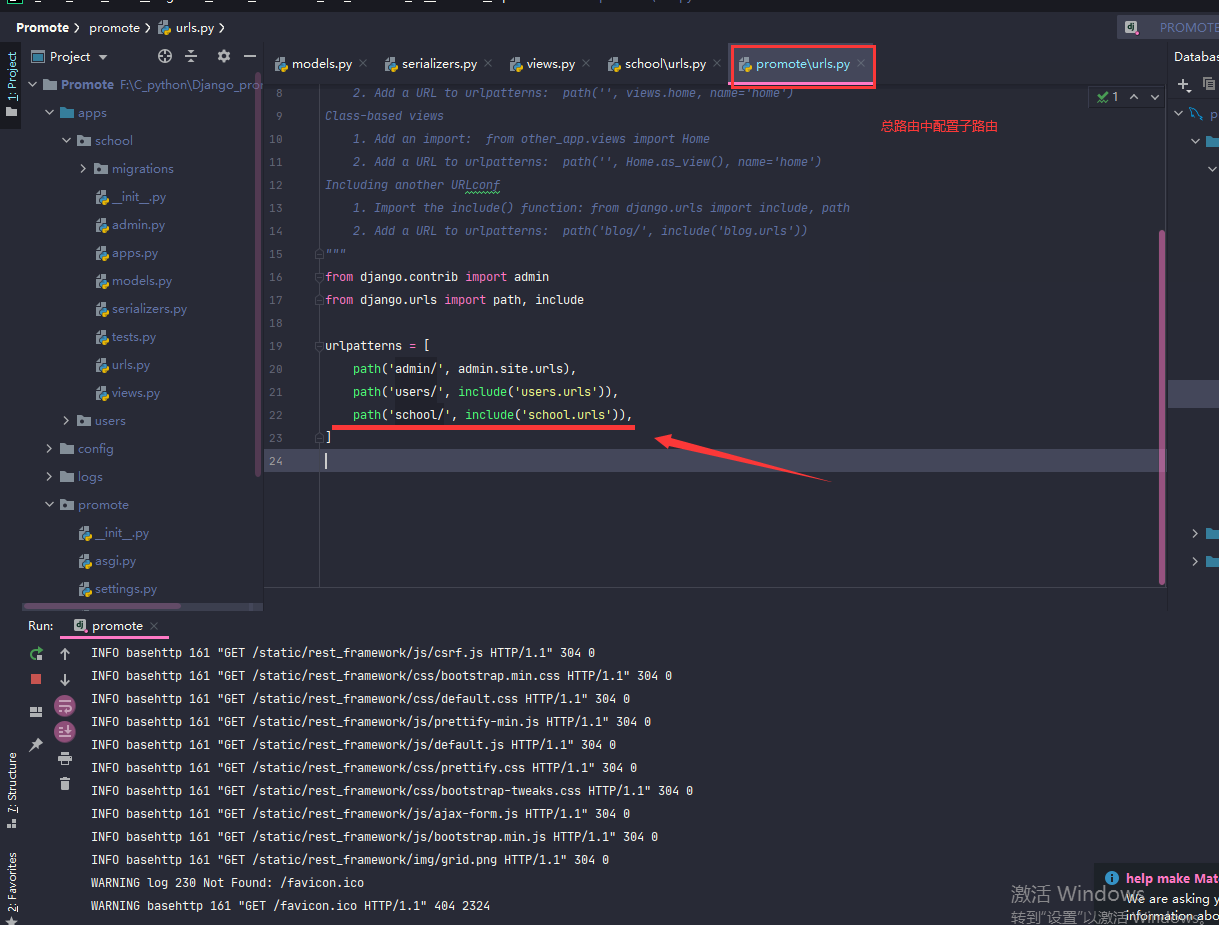Screen dimensions: 1219x925
Task: Click the Database panel title
Action: 1196,57
